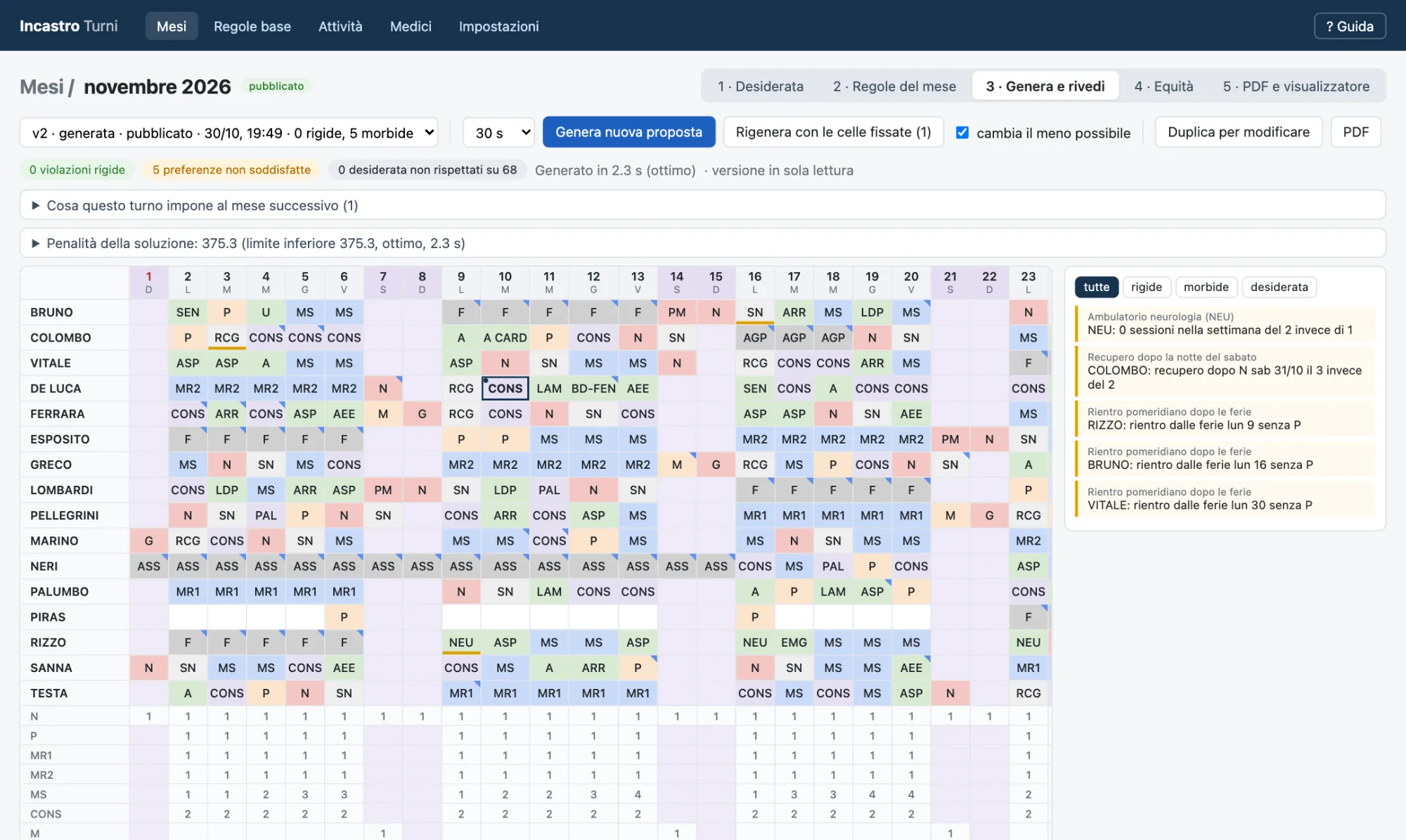Filter violations by 'desiderata'
Image resolution: width=1406 pixels, height=840 pixels.
[x=1279, y=287]
